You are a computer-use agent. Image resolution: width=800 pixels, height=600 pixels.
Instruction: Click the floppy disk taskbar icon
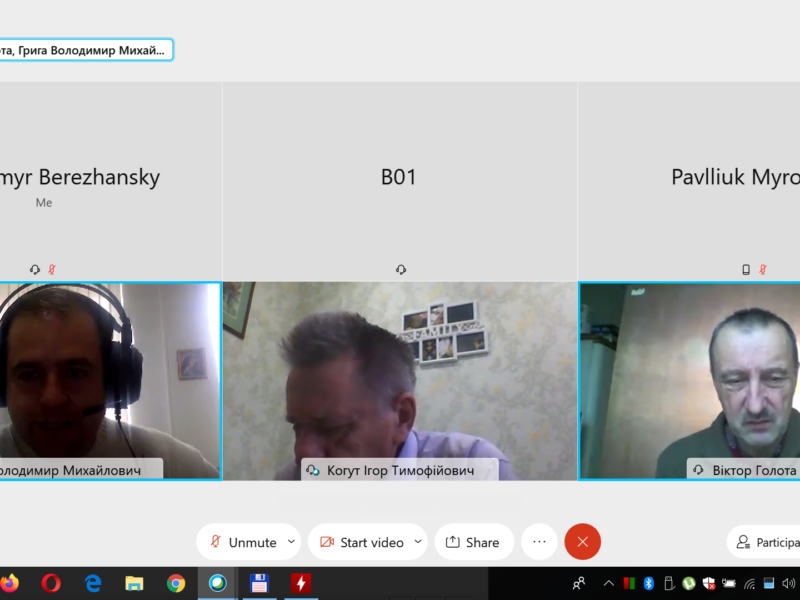pos(259,583)
